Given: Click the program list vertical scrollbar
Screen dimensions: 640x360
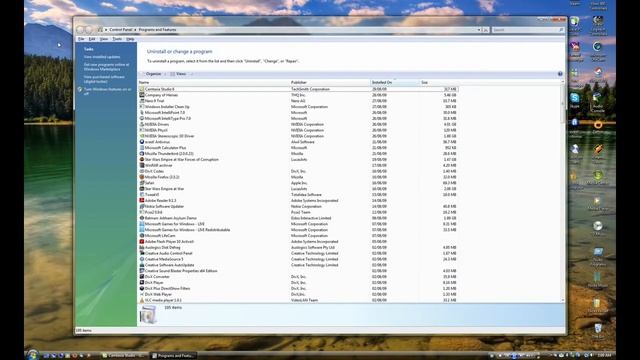Looking at the screenshot, I should coord(563,191).
